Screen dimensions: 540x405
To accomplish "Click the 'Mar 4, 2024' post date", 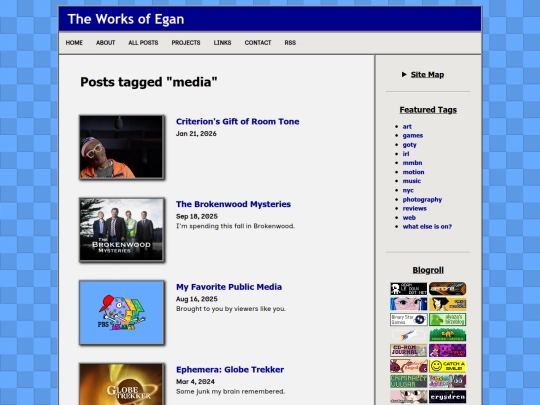I will pyautogui.click(x=195, y=382).
